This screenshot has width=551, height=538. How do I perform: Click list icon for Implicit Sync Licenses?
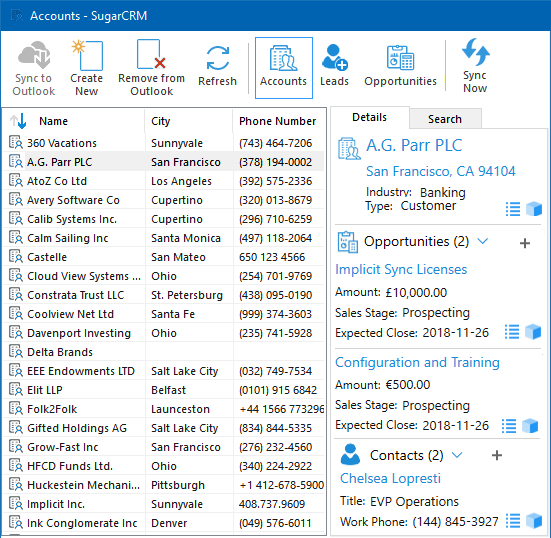click(x=512, y=332)
